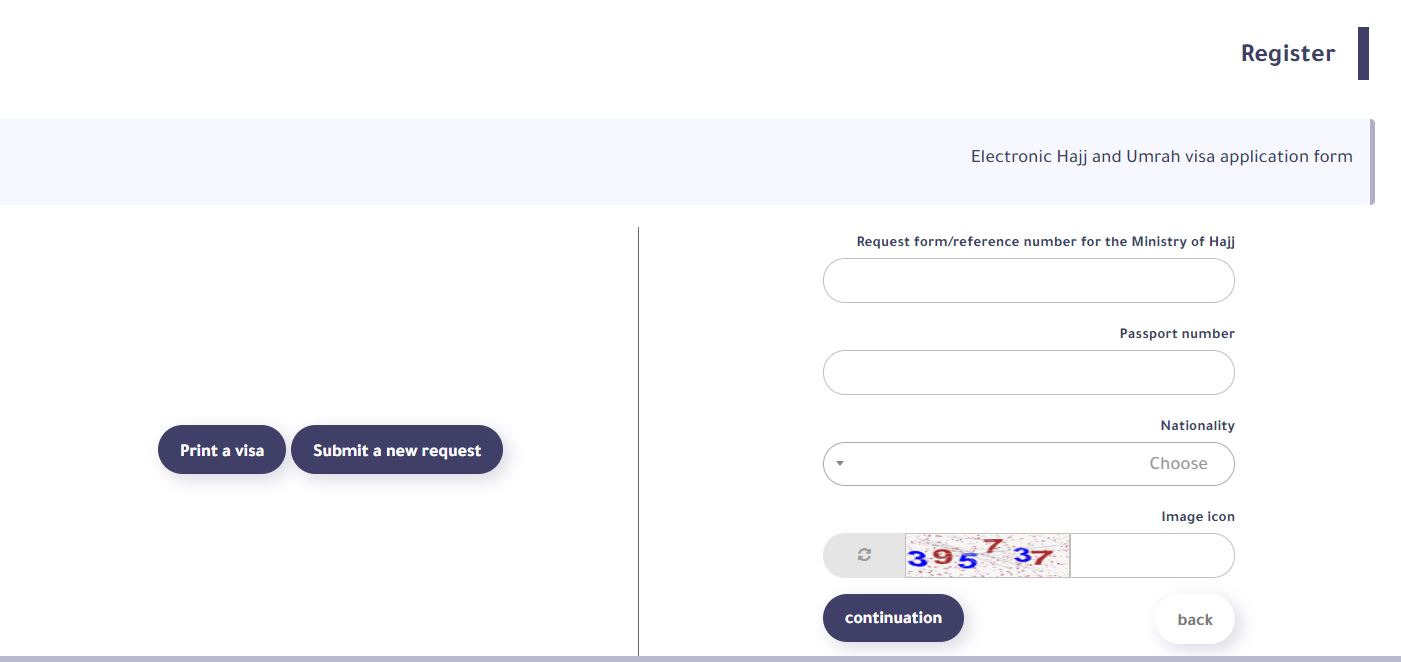Click the Nationality dropdown arrow
Viewport: 1401px width, 662px height.
coord(840,464)
